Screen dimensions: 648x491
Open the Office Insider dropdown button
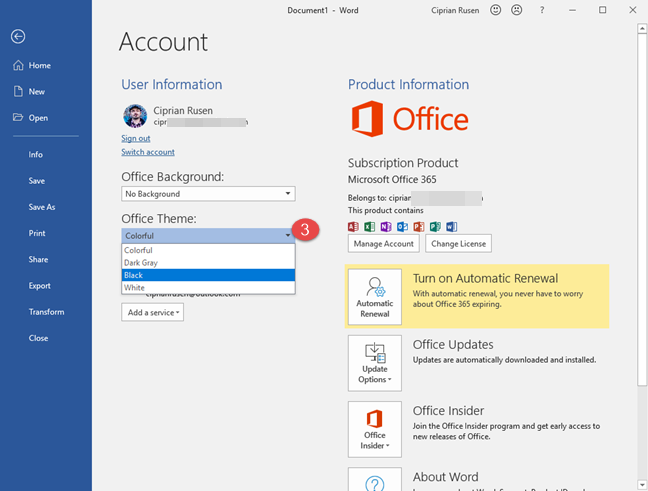point(375,429)
